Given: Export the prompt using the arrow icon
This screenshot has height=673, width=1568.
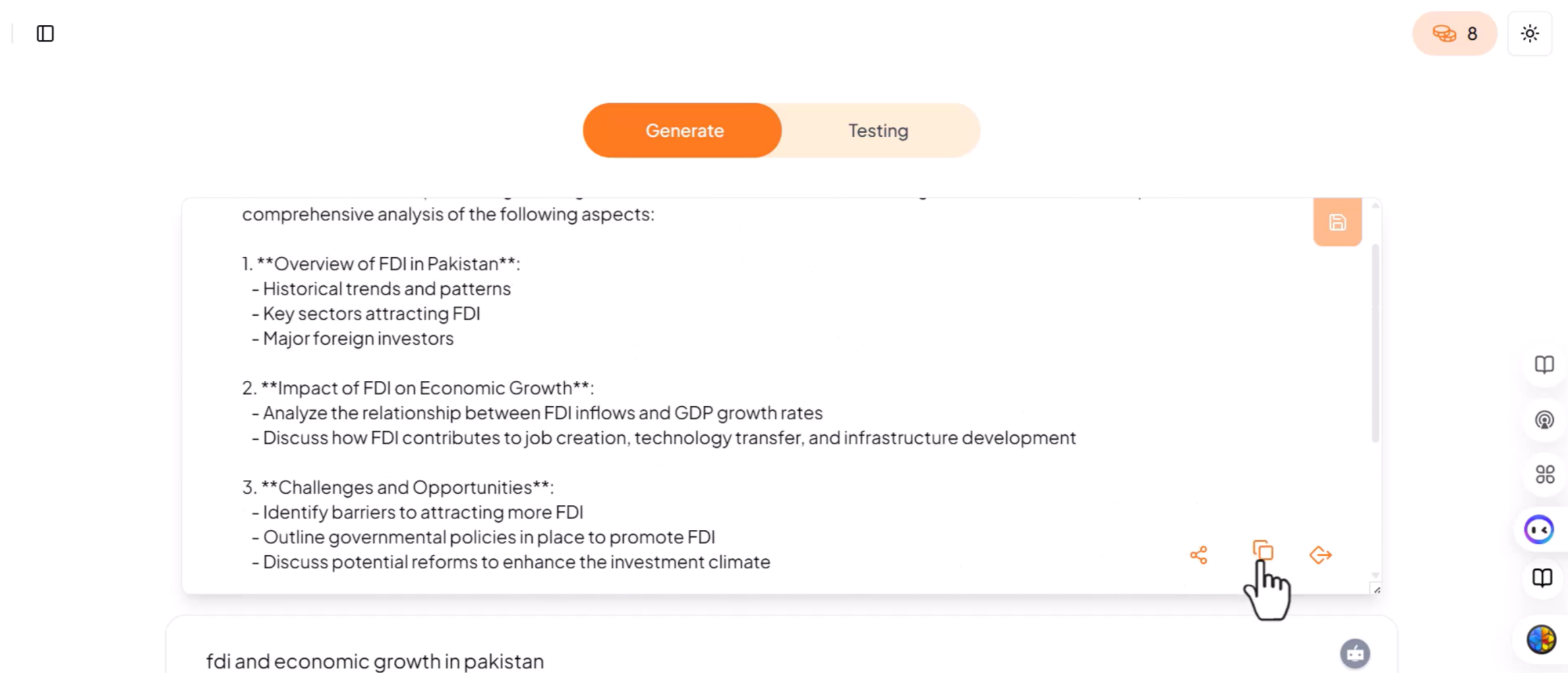Looking at the screenshot, I should [1320, 554].
